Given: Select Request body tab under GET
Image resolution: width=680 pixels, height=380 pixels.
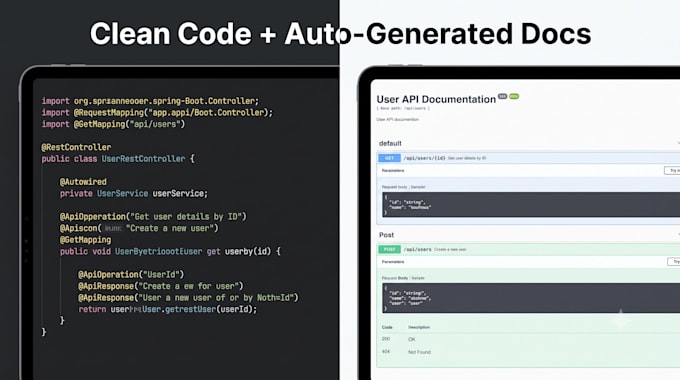Looking at the screenshot, I should (x=394, y=187).
